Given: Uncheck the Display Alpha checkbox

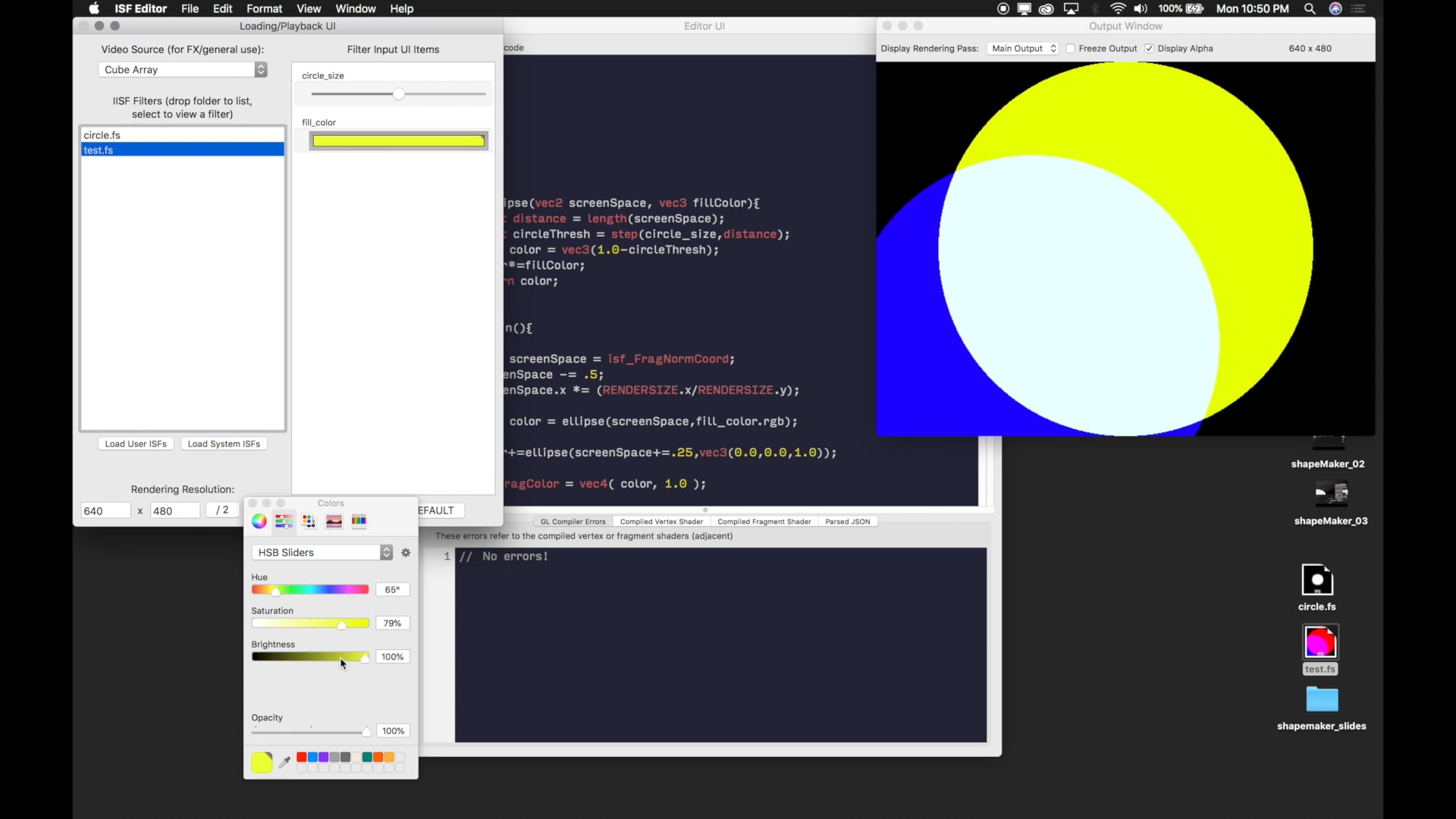Looking at the screenshot, I should (1150, 49).
